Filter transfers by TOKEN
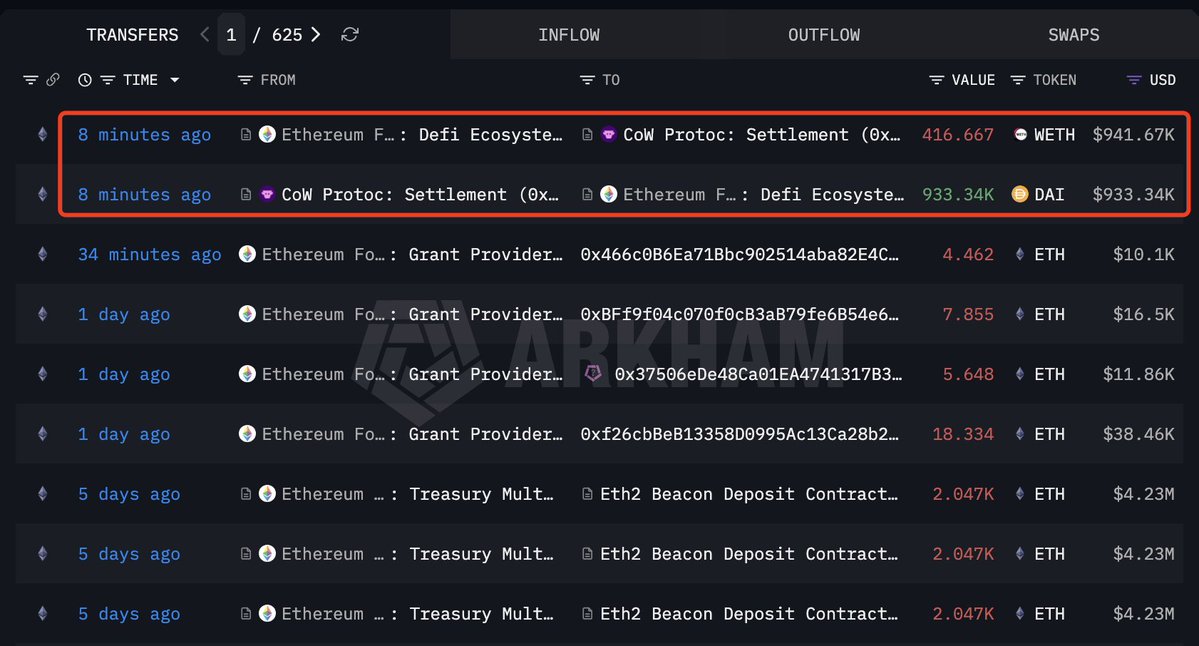The width and height of the screenshot is (1199, 646). coord(1018,80)
